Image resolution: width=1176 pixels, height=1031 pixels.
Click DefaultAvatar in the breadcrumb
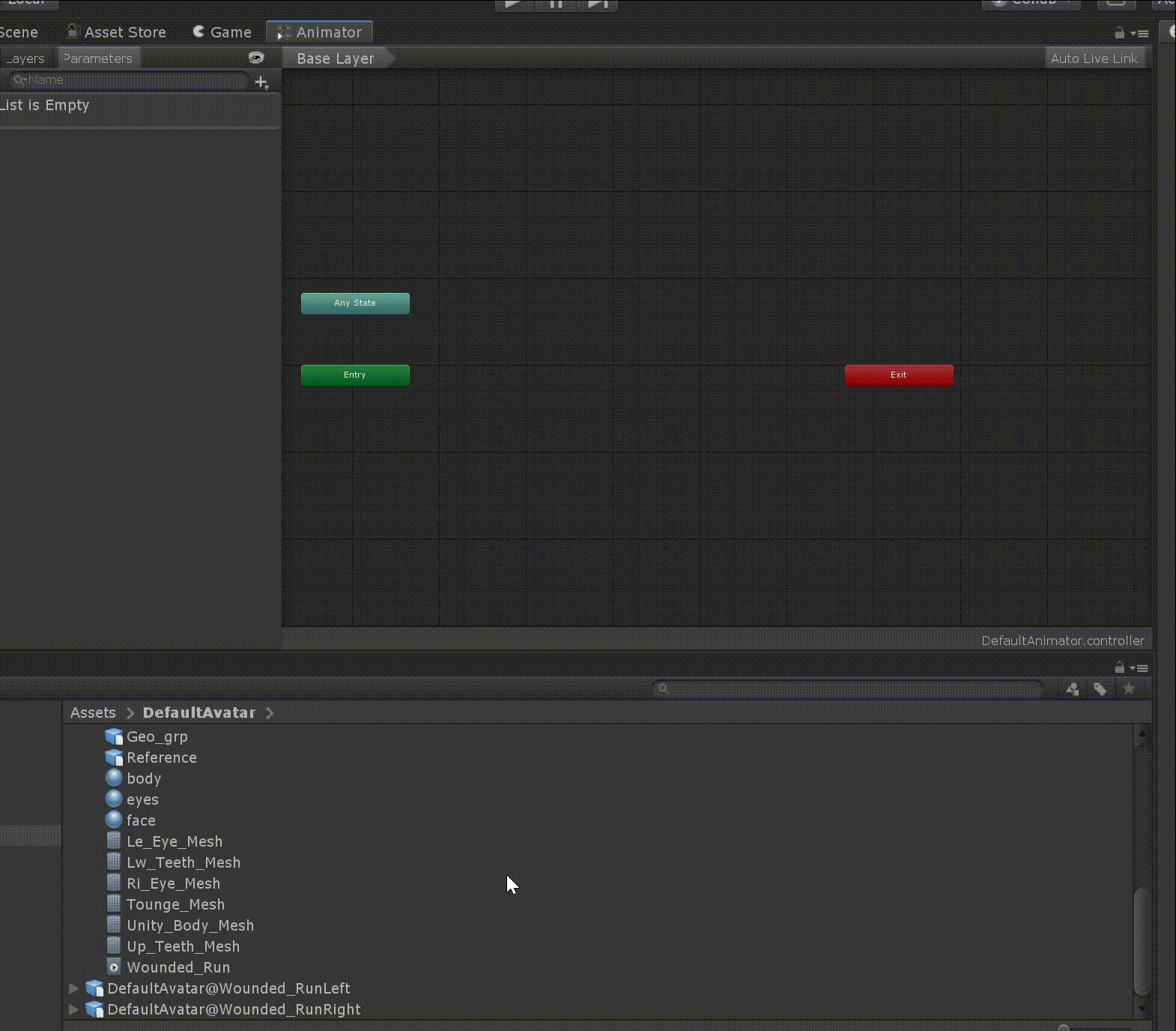(x=199, y=713)
